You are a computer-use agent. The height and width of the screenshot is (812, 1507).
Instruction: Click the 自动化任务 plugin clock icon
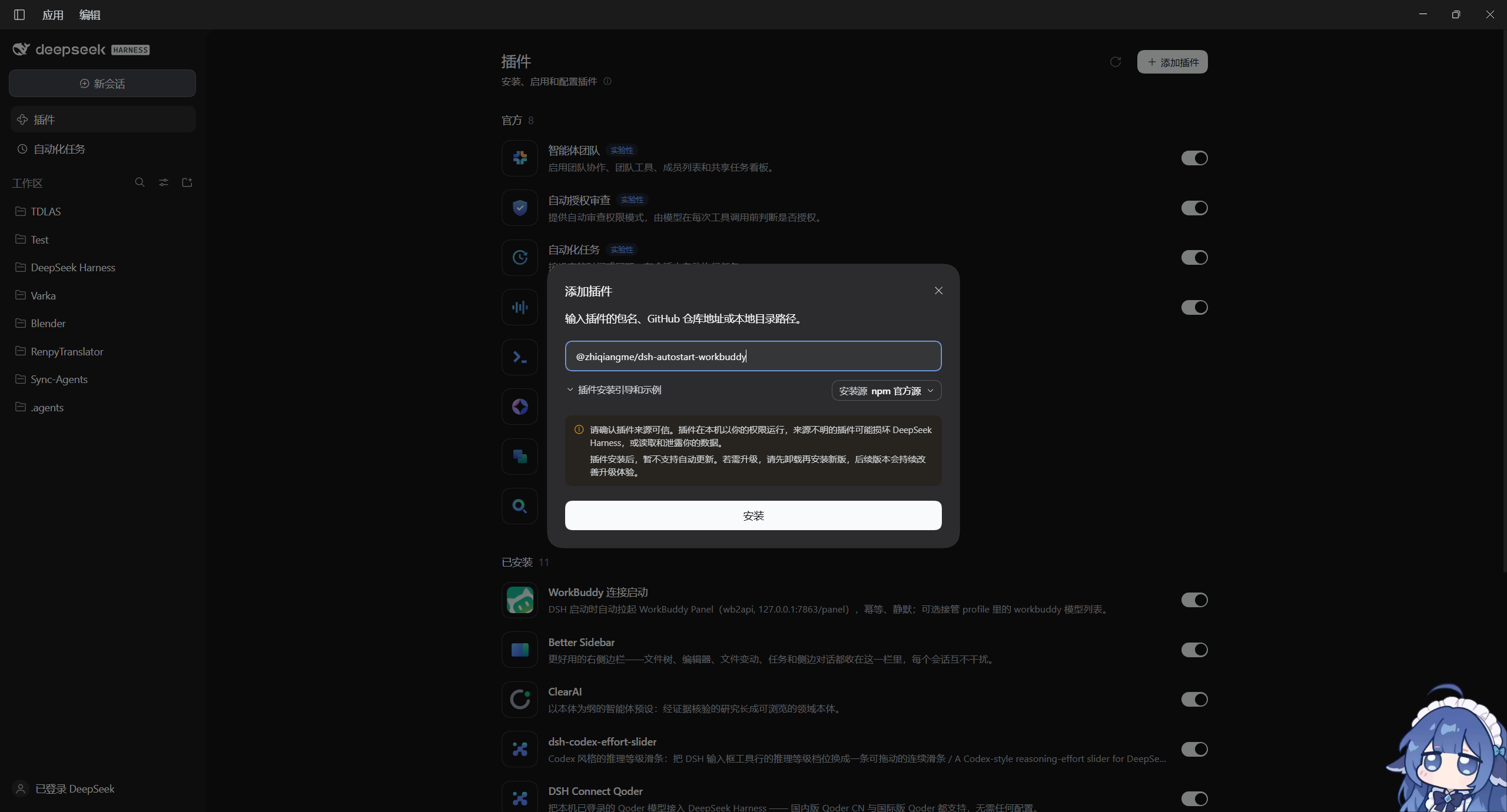click(x=520, y=258)
